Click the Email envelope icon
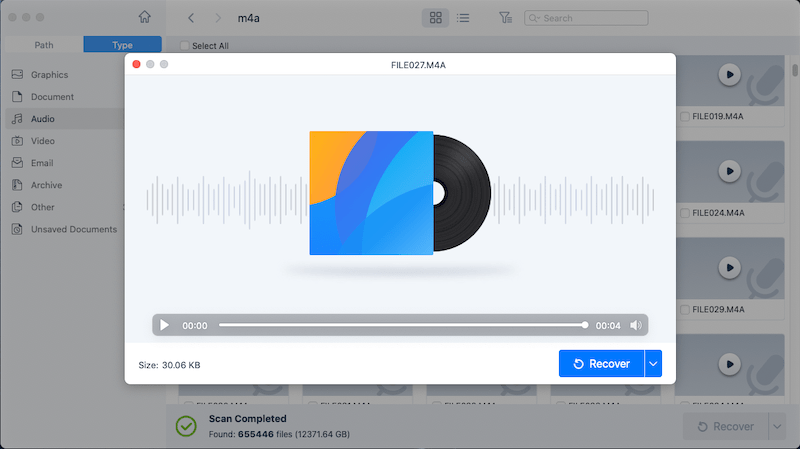The image size is (800, 449). [x=17, y=163]
